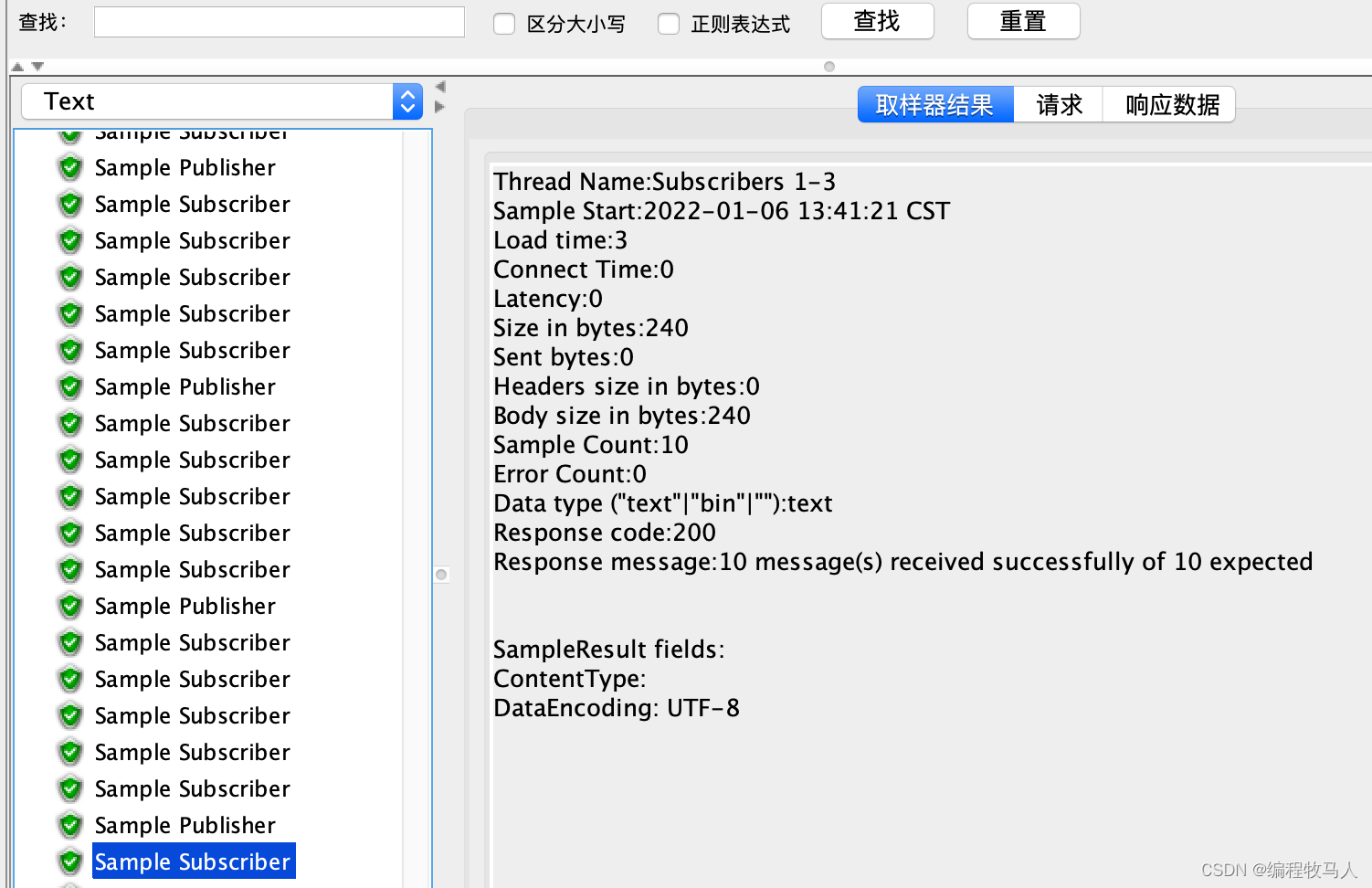Click the 'ContentType:' line
This screenshot has width=1372, height=888.
point(570,679)
